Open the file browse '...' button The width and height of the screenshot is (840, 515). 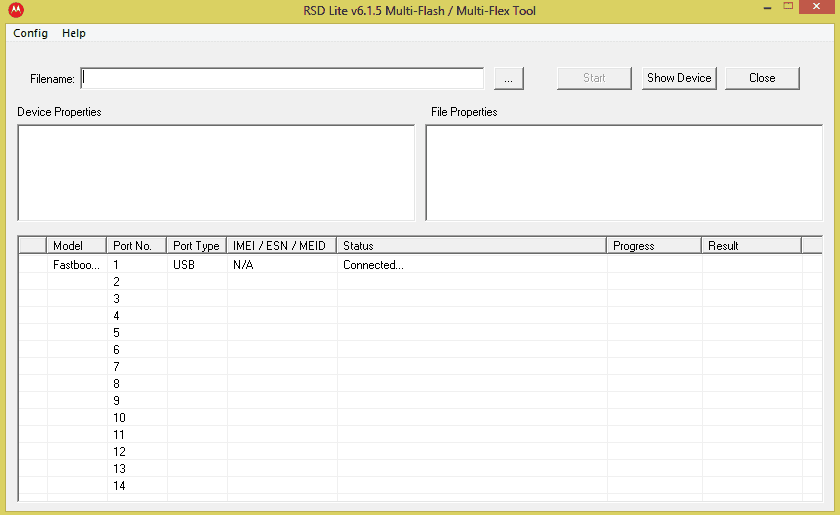click(x=508, y=78)
